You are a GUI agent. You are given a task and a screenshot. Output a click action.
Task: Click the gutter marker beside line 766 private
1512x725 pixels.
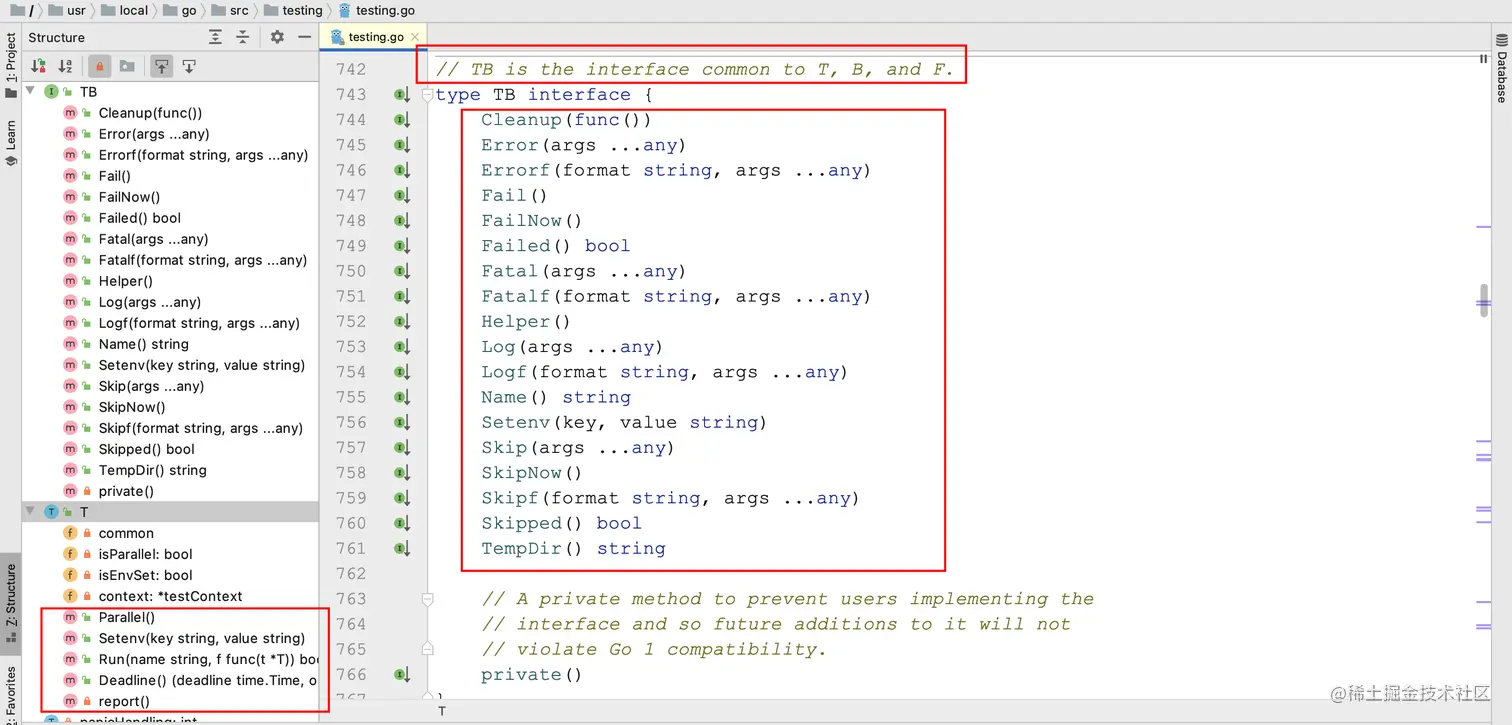click(402, 675)
